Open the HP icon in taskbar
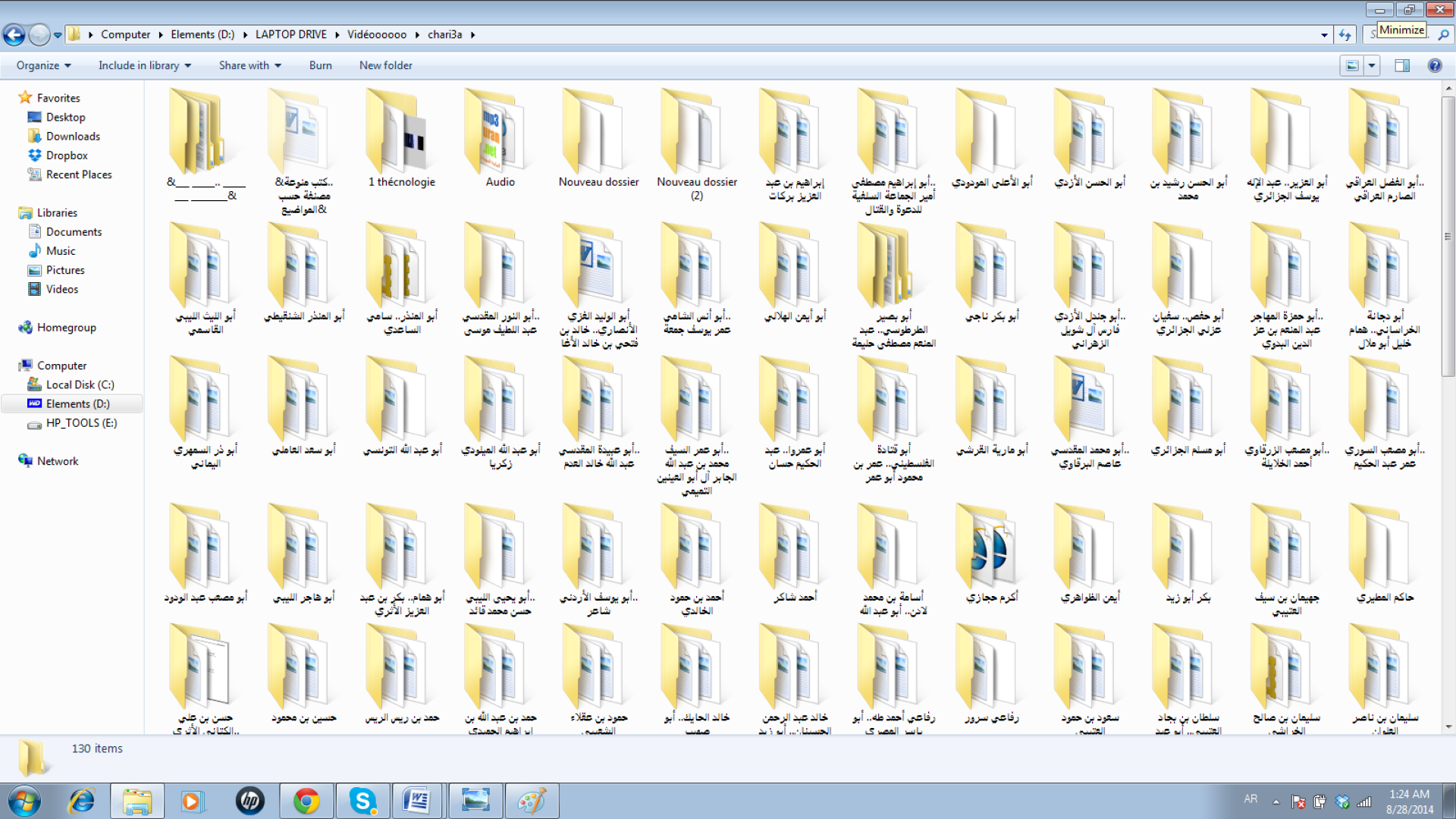The height and width of the screenshot is (819, 1456). click(x=249, y=801)
